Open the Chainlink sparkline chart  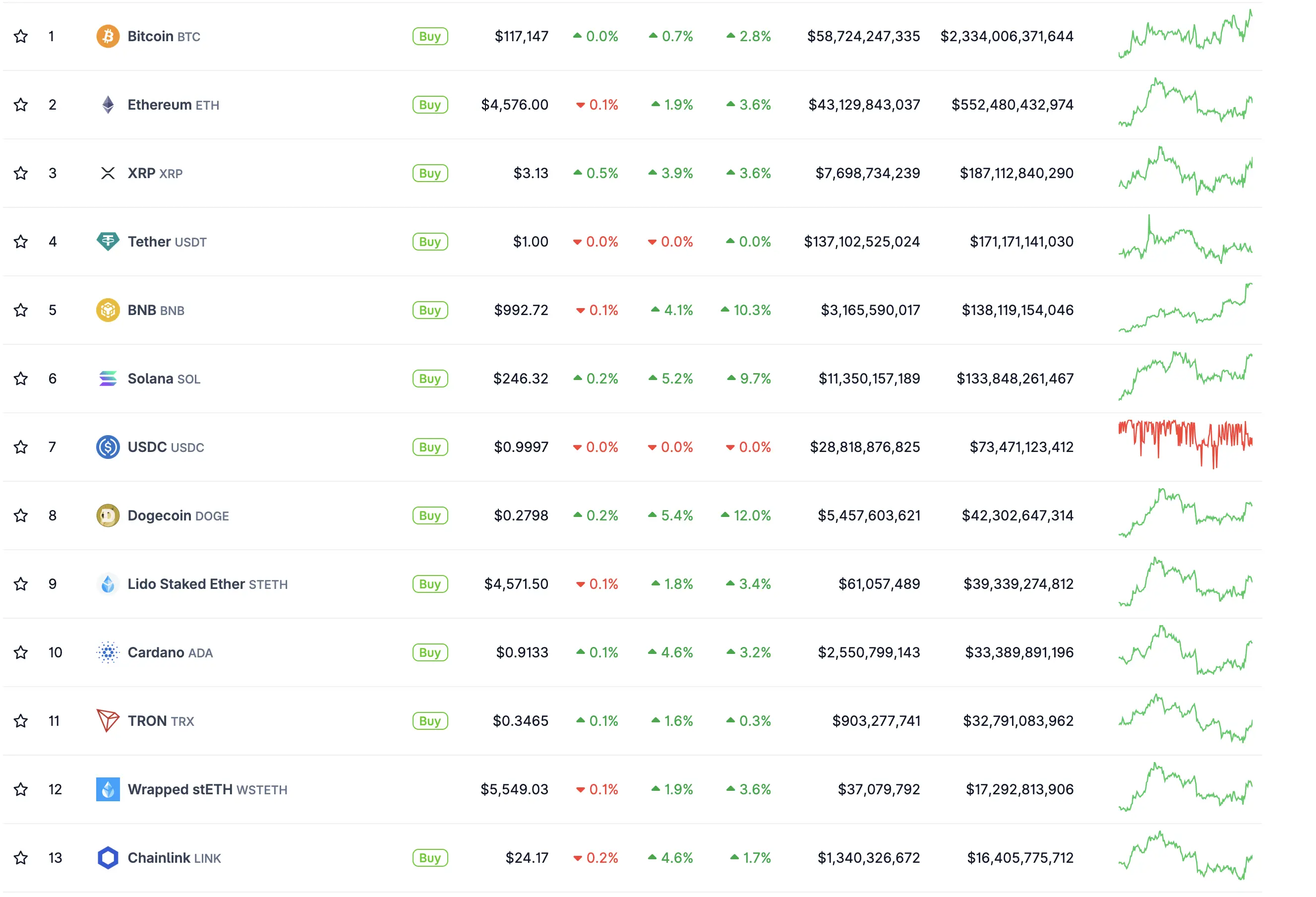[x=1186, y=856]
